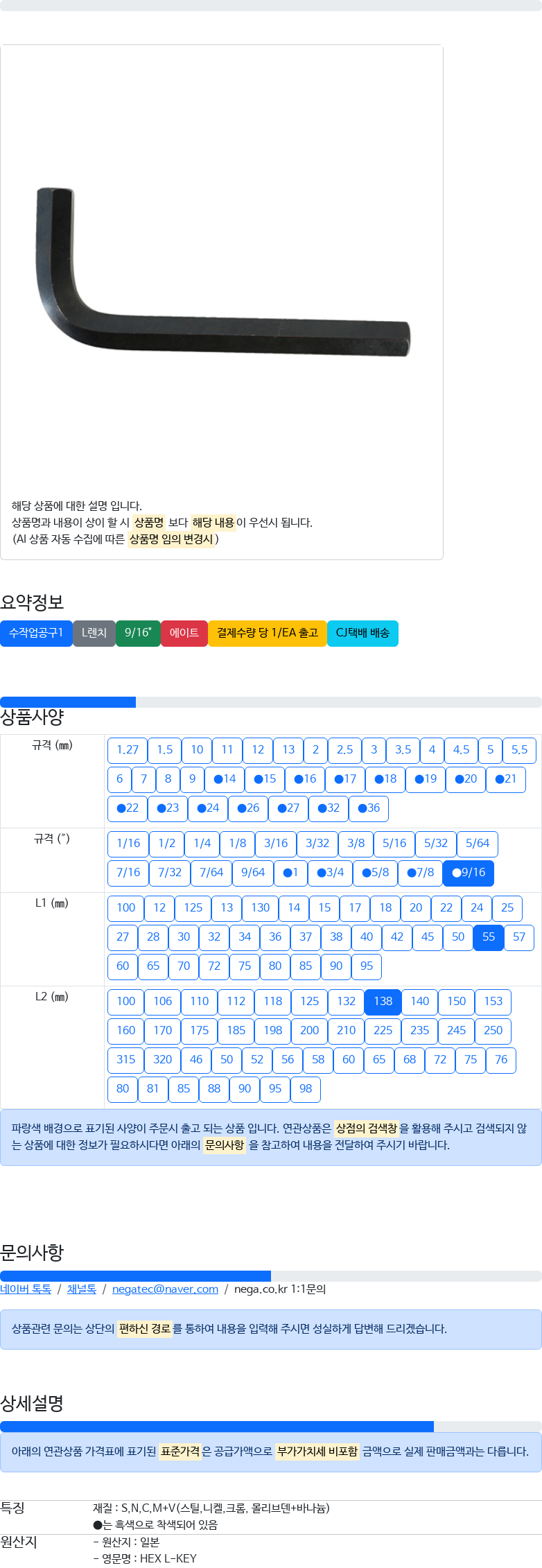Click the CJ택배 배송 tag
Screen dimensions: 542x1568
362,633
